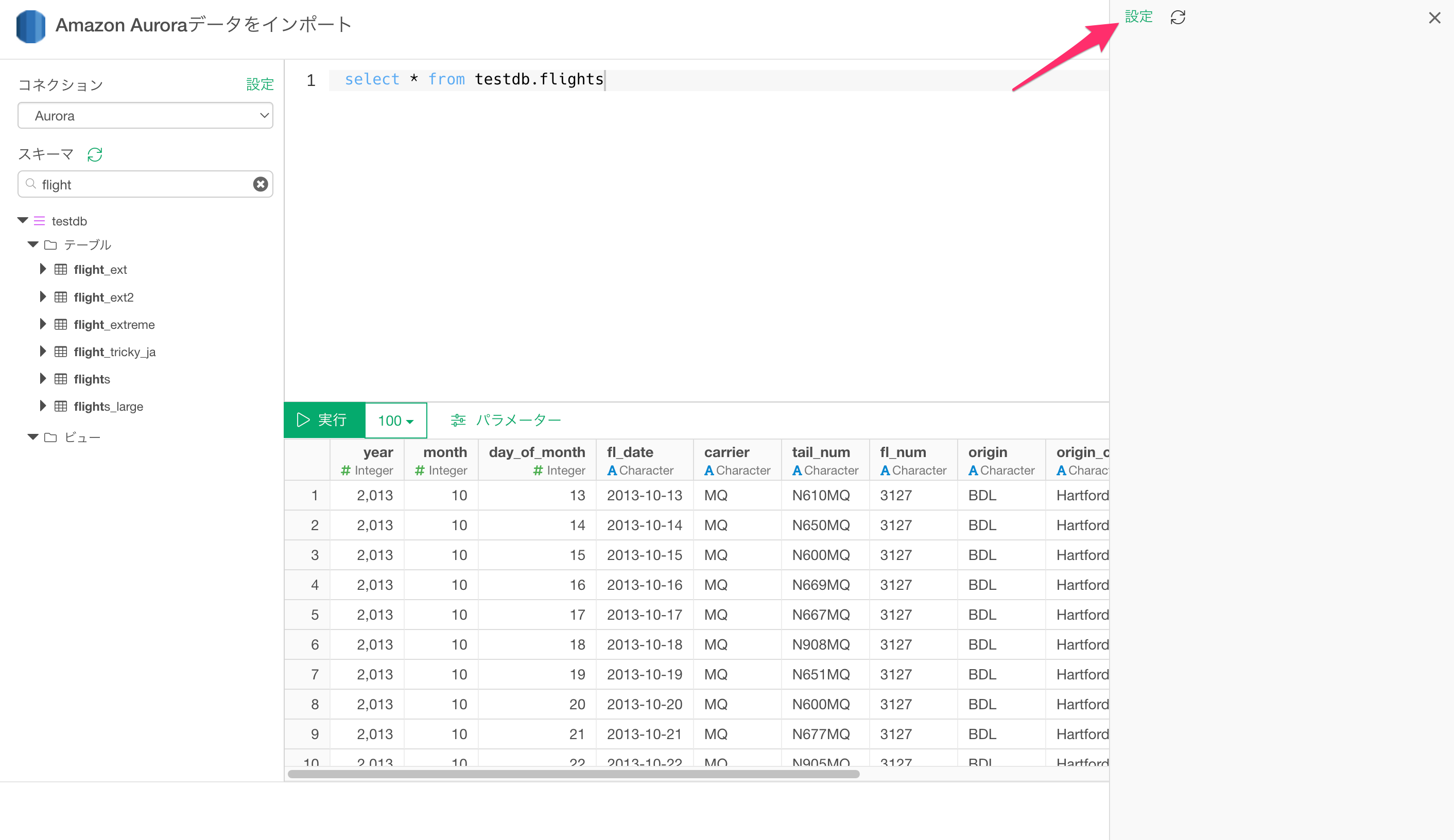Click row number 5 in results
This screenshot has height=840, width=1454.
point(307,615)
